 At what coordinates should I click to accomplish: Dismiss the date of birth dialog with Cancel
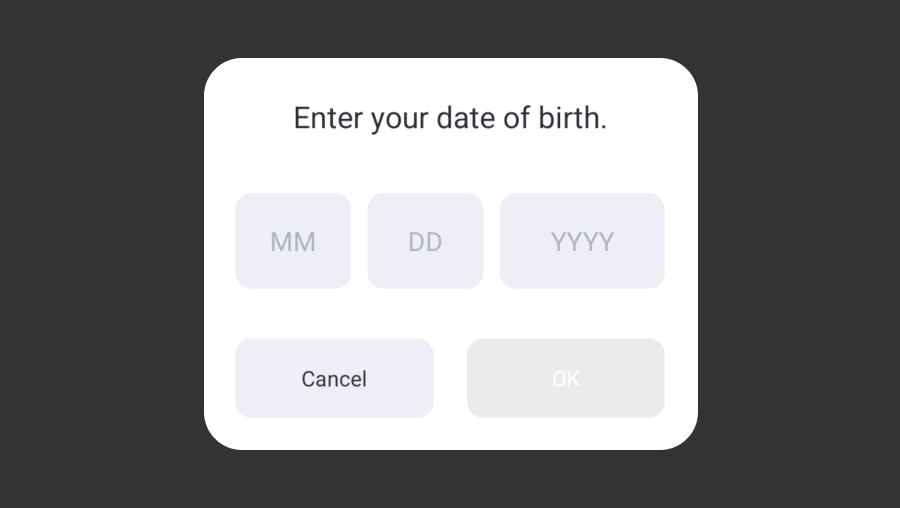pyautogui.click(x=334, y=378)
